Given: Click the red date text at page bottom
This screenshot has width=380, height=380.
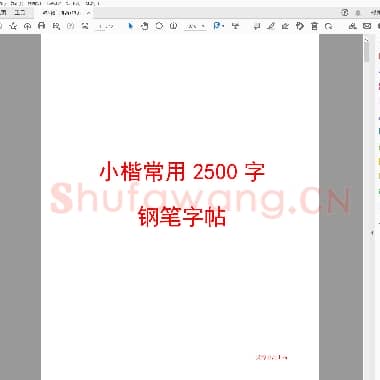Looking at the screenshot, I should click(272, 357).
